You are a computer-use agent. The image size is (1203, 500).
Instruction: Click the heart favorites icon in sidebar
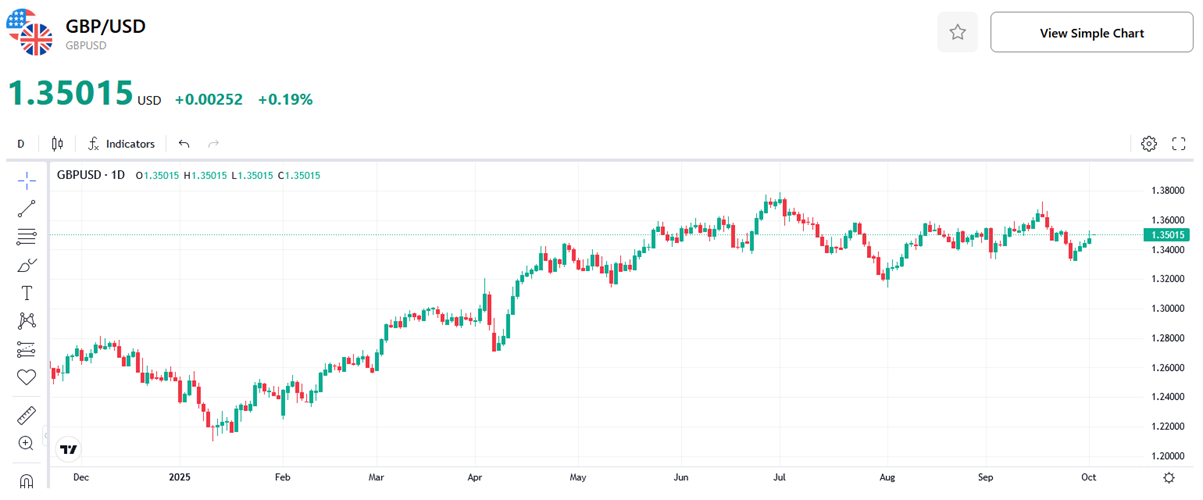[27, 377]
